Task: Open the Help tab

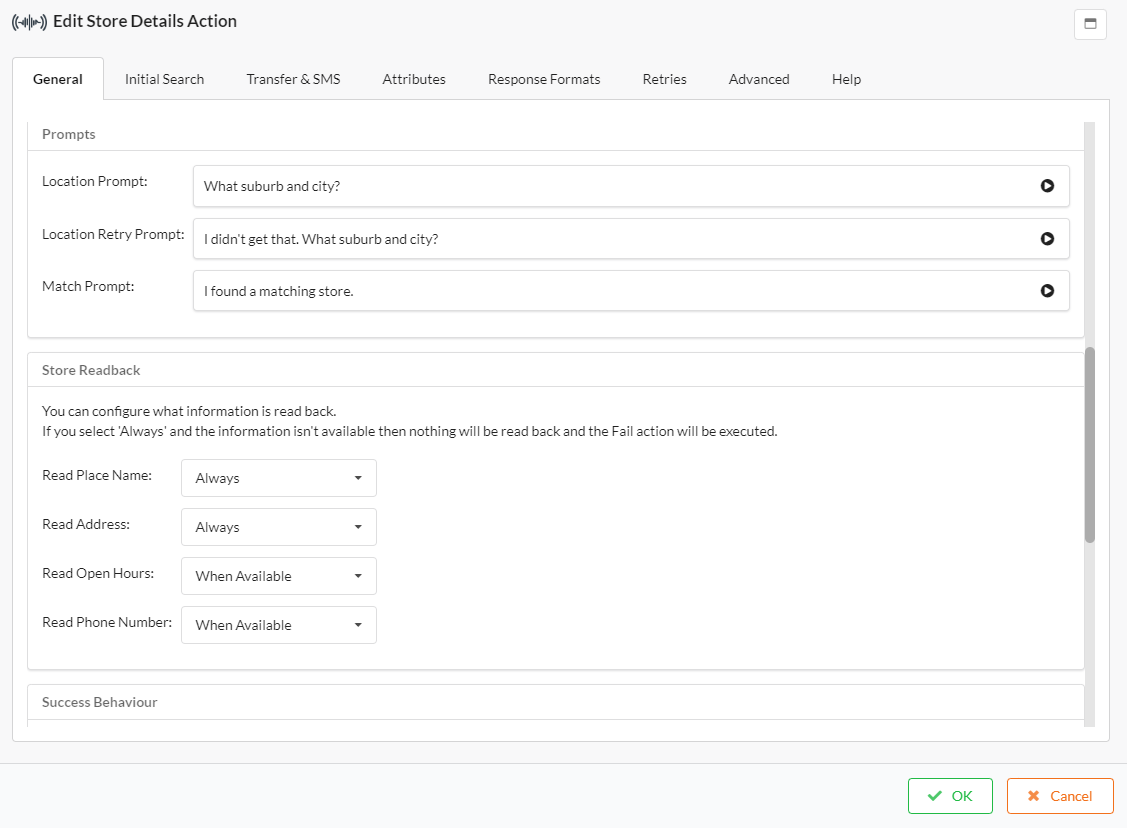Action: tap(846, 79)
